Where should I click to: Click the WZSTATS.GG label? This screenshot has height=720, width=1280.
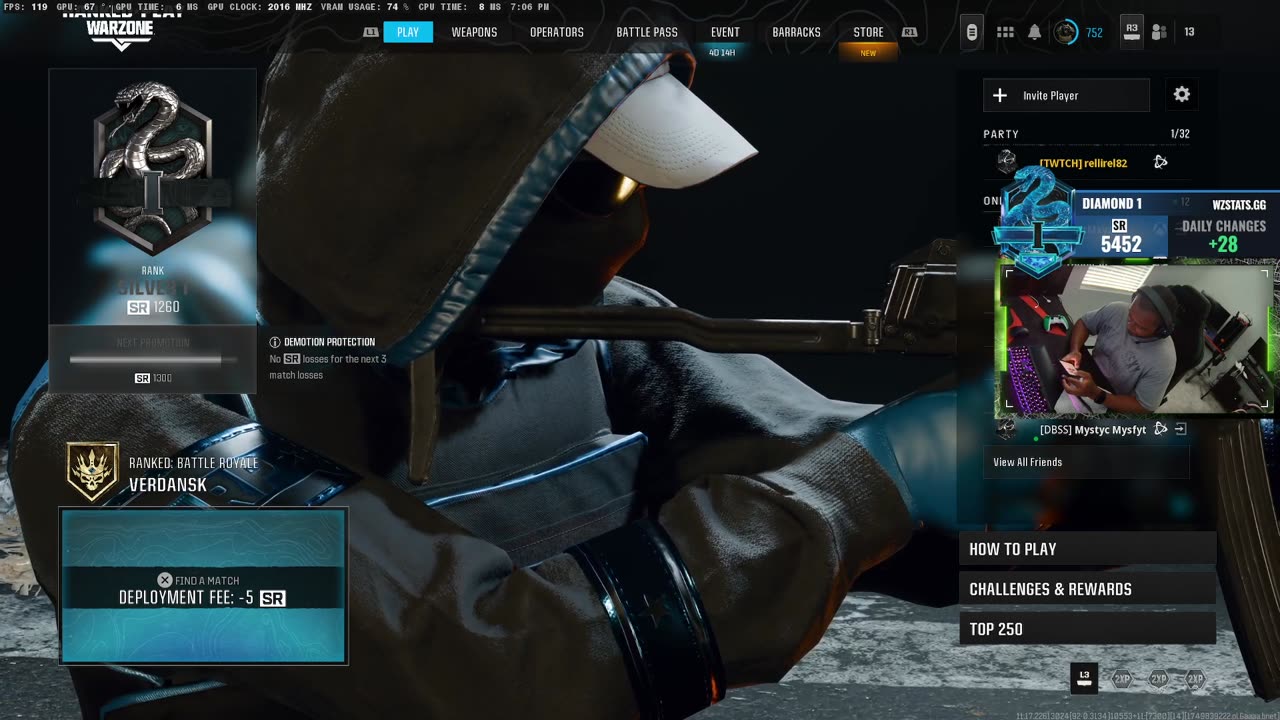pyautogui.click(x=1239, y=205)
